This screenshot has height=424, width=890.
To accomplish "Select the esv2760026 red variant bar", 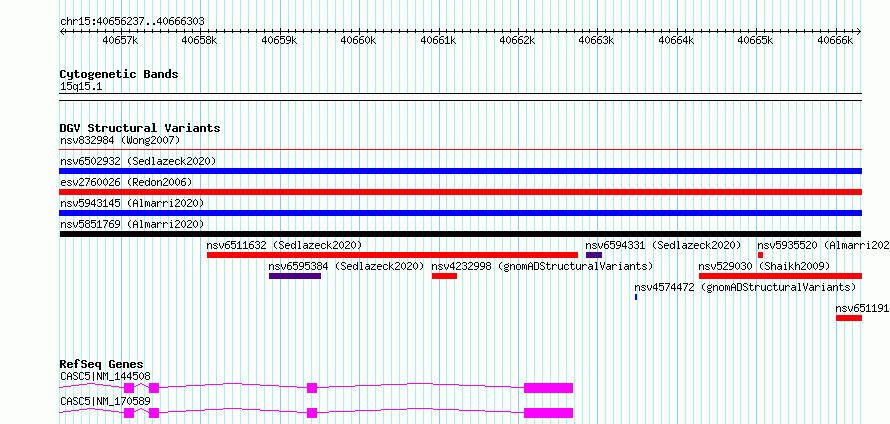I will 460,192.
